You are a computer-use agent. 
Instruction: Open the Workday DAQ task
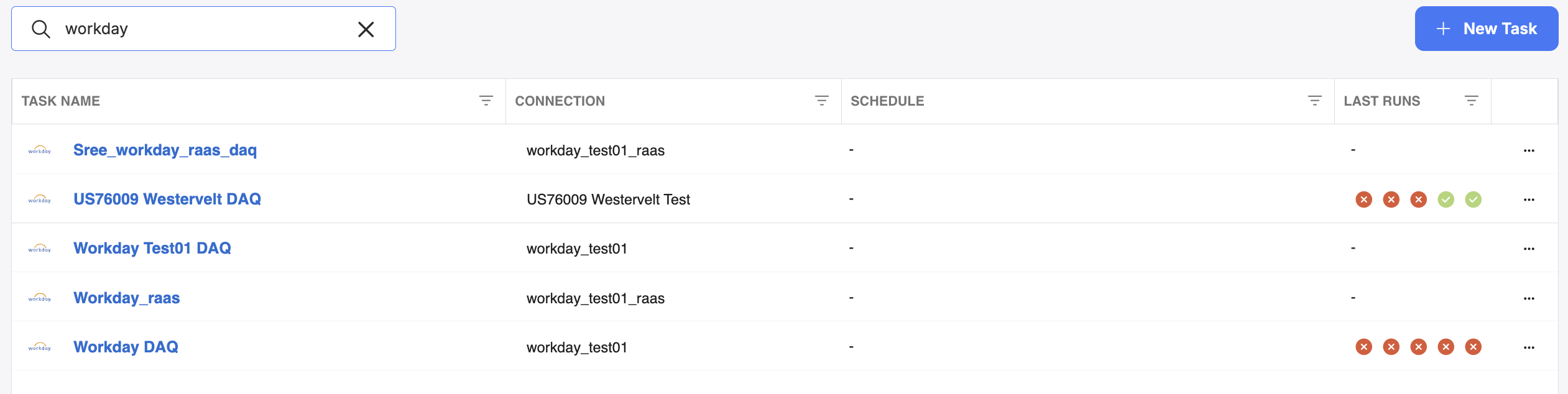126,347
